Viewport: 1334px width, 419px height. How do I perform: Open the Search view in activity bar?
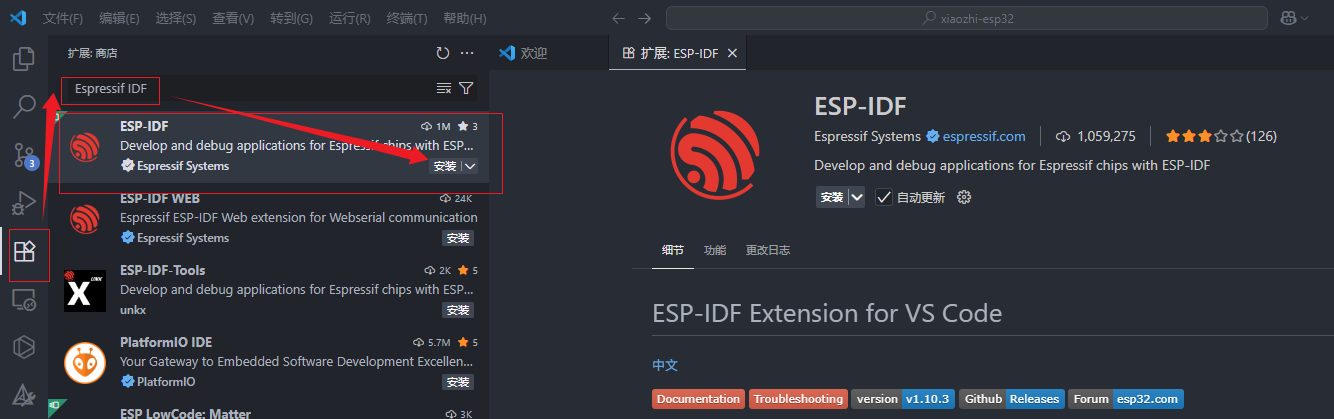(23, 106)
